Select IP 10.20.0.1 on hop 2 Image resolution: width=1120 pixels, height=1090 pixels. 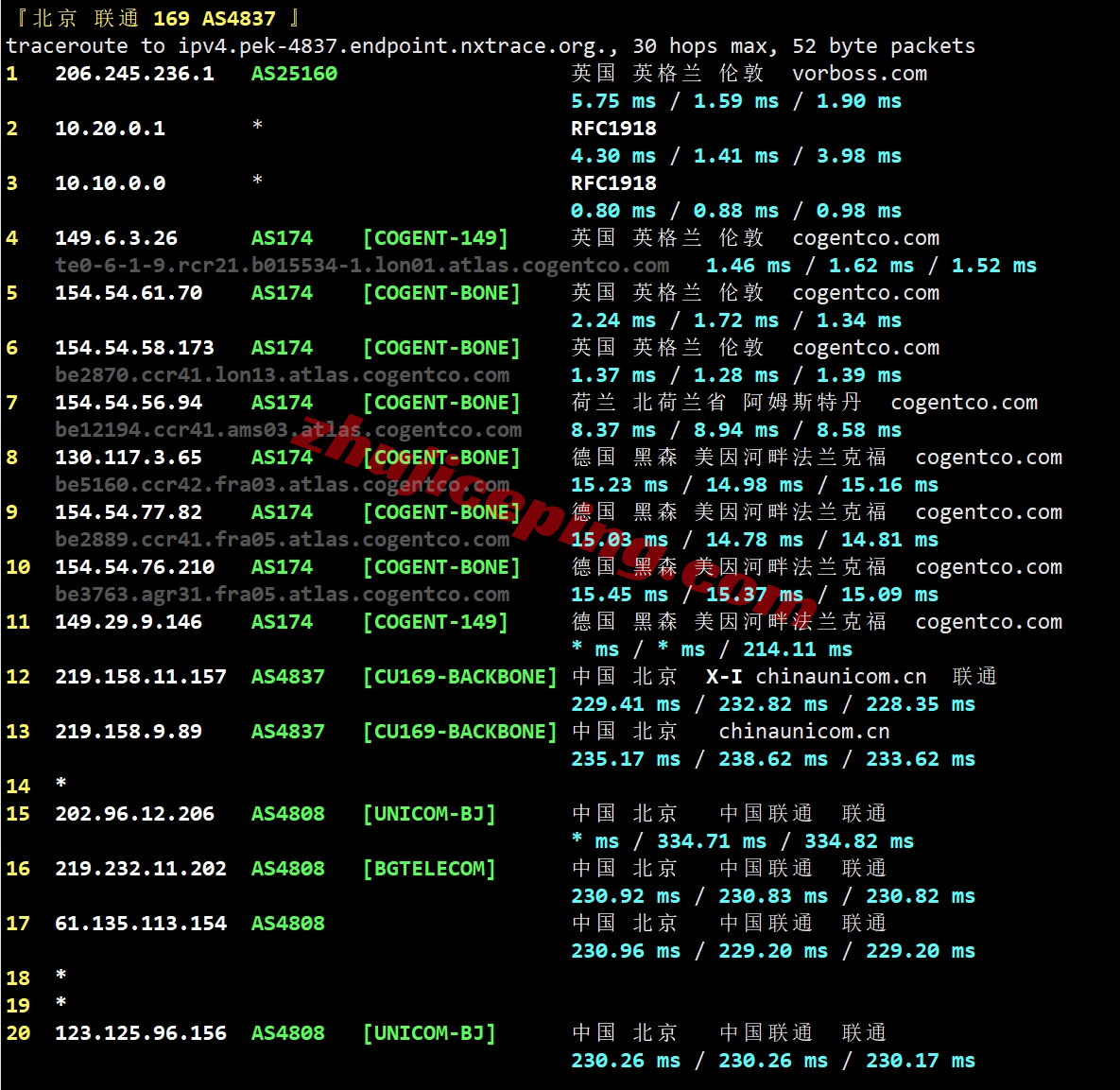click(110, 129)
